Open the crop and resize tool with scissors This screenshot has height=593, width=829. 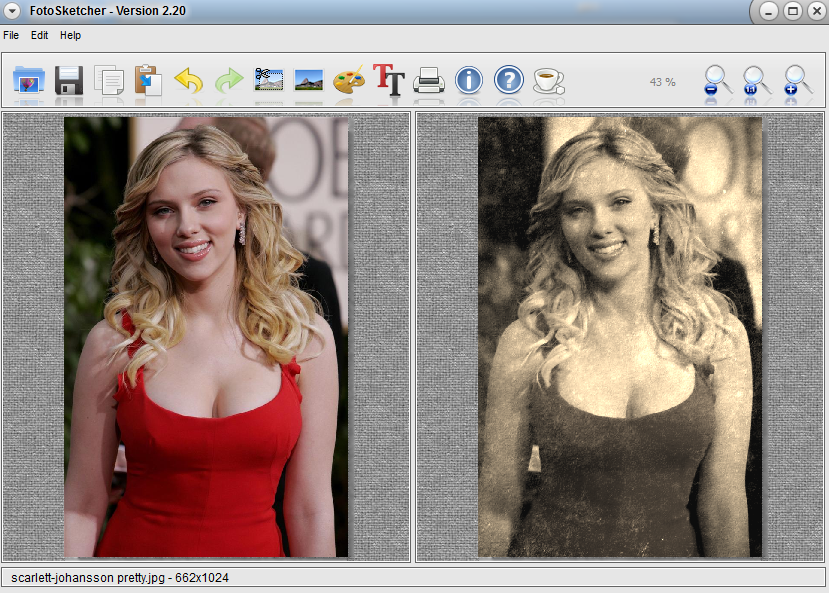(x=269, y=80)
